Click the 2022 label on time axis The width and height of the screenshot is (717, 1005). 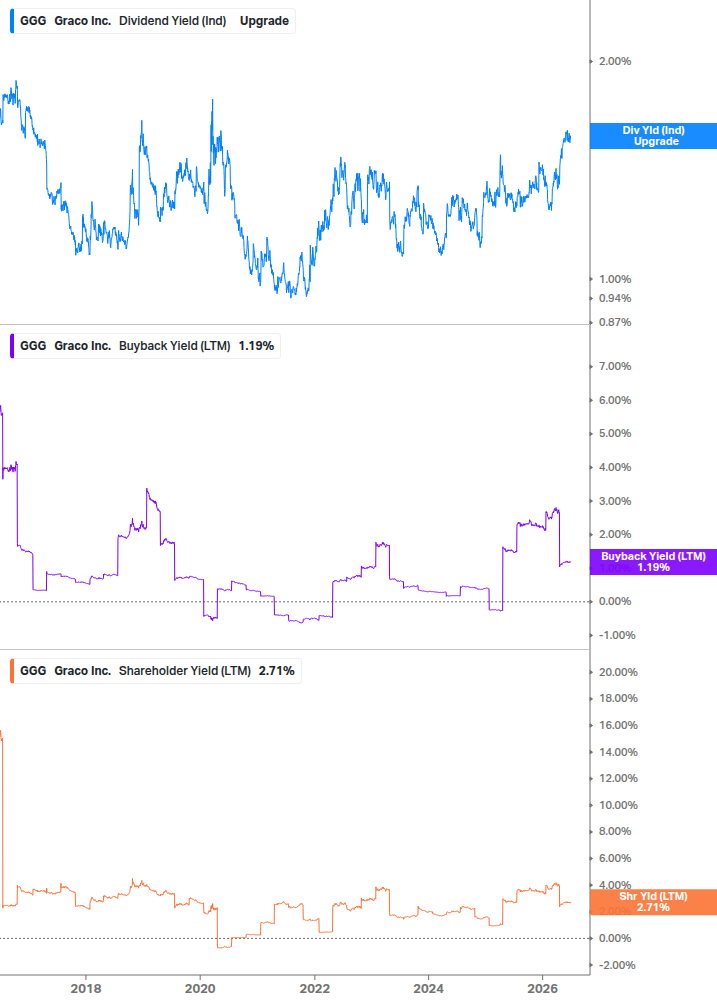click(315, 989)
